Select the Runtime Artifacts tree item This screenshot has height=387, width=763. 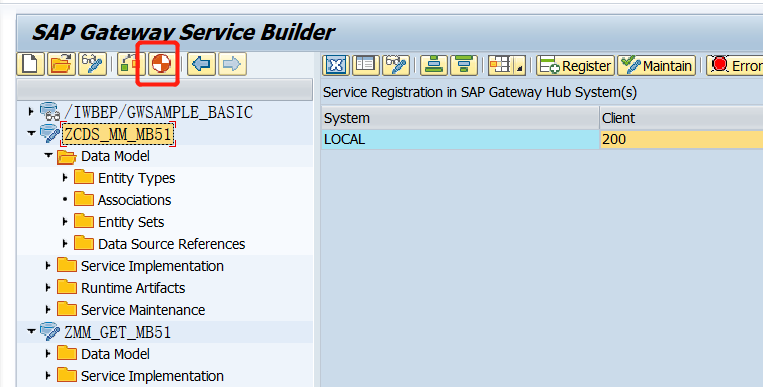[x=133, y=288]
